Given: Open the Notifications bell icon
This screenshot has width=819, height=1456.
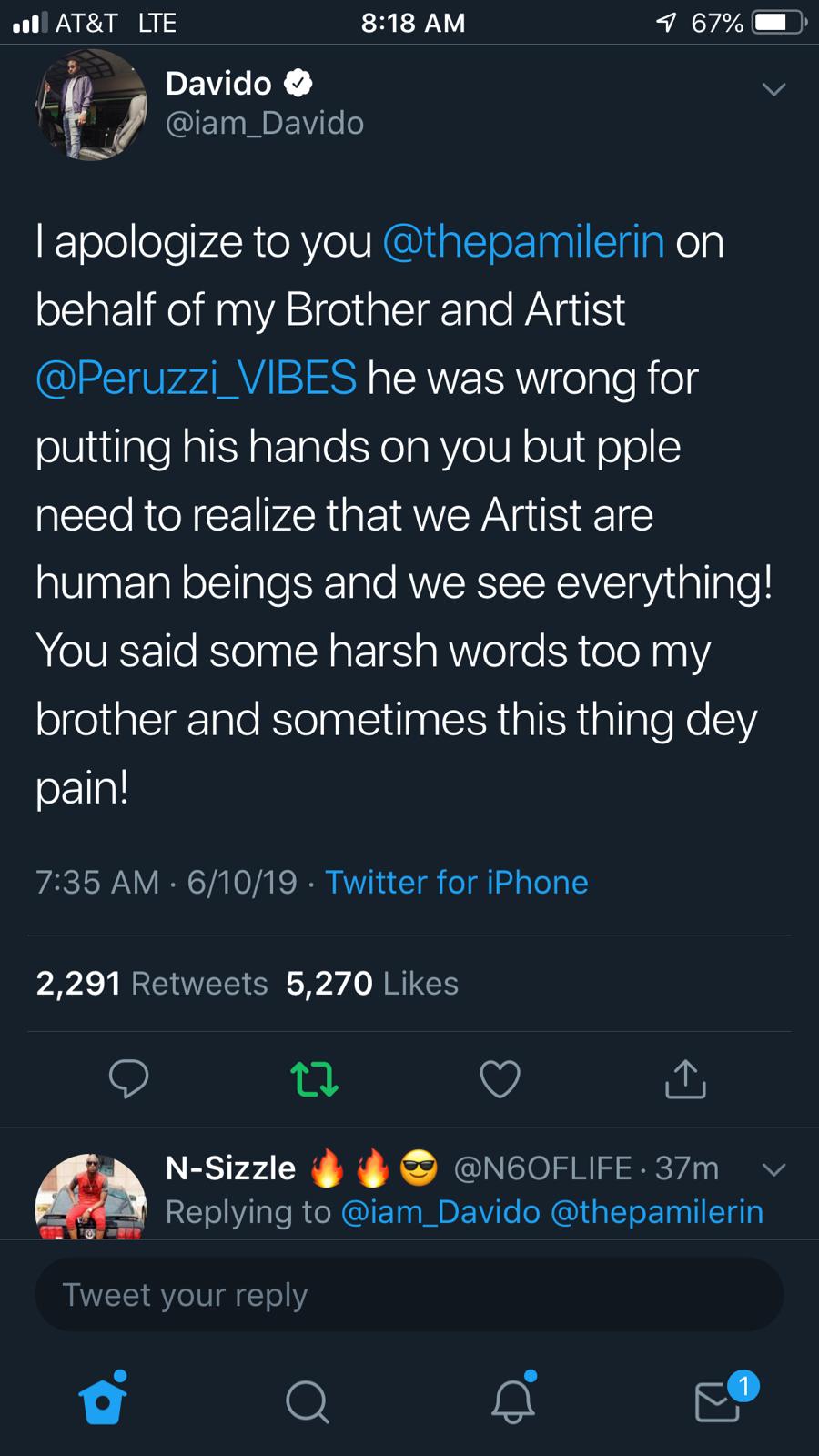Looking at the screenshot, I should click(x=512, y=1401).
